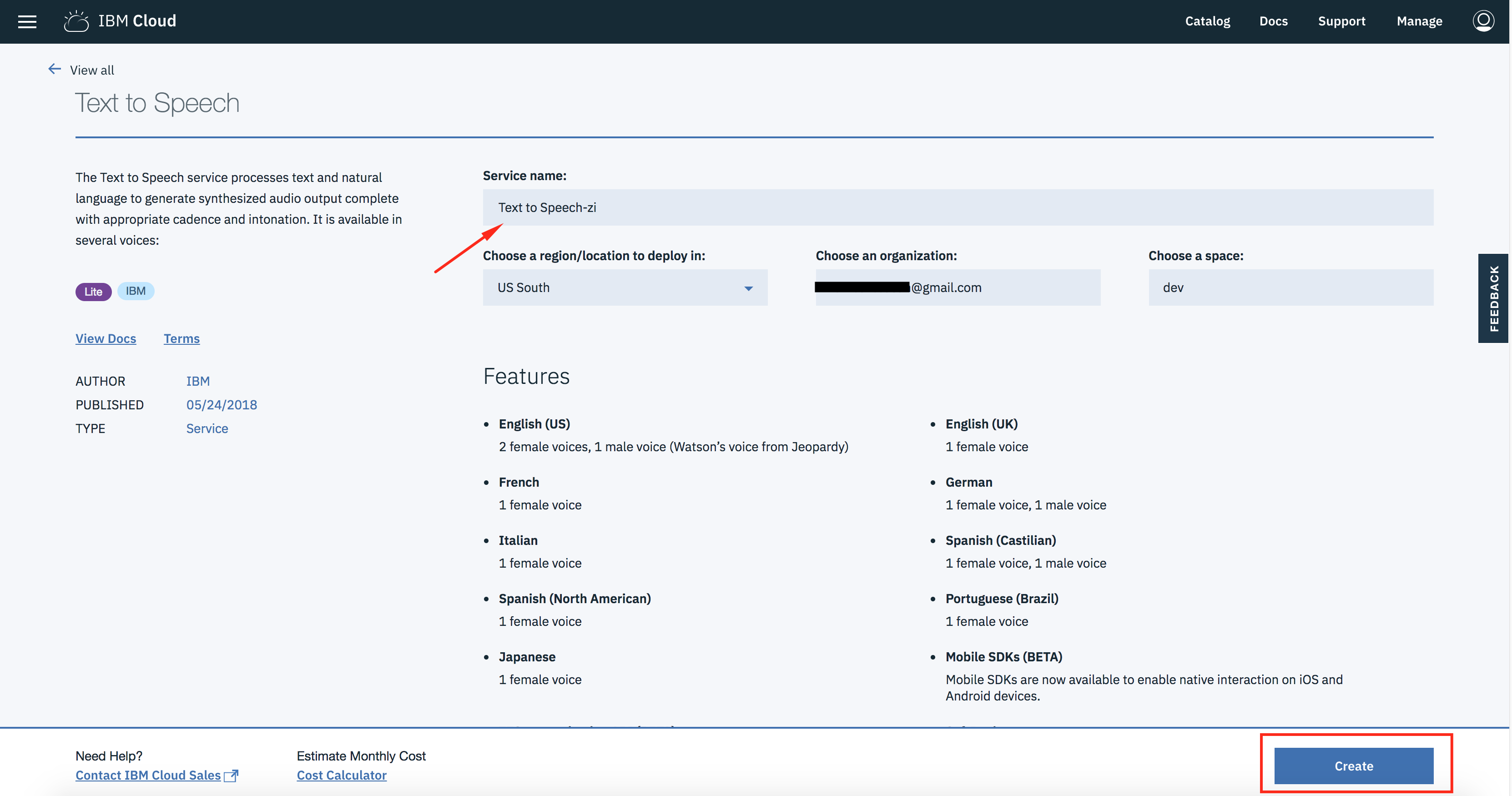Click the Create button
Screen dimensions: 1512x796
(x=1354, y=766)
